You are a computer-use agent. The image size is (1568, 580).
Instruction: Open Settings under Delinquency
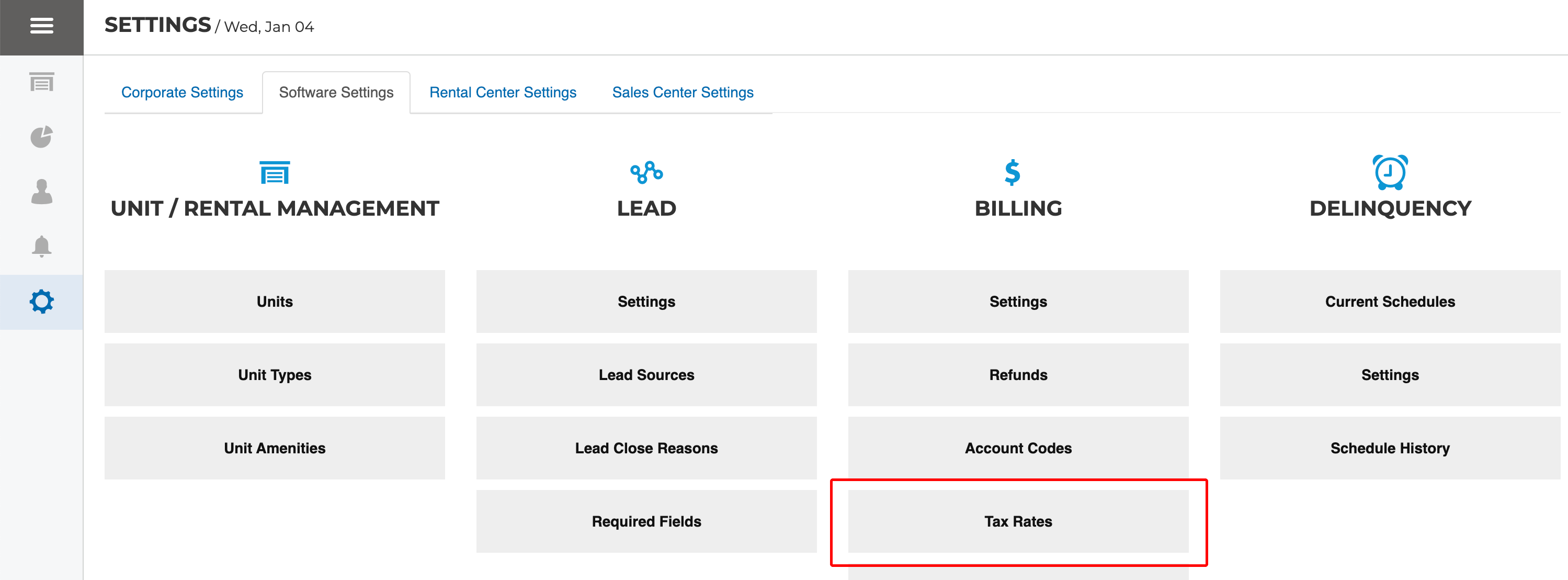tap(1390, 375)
